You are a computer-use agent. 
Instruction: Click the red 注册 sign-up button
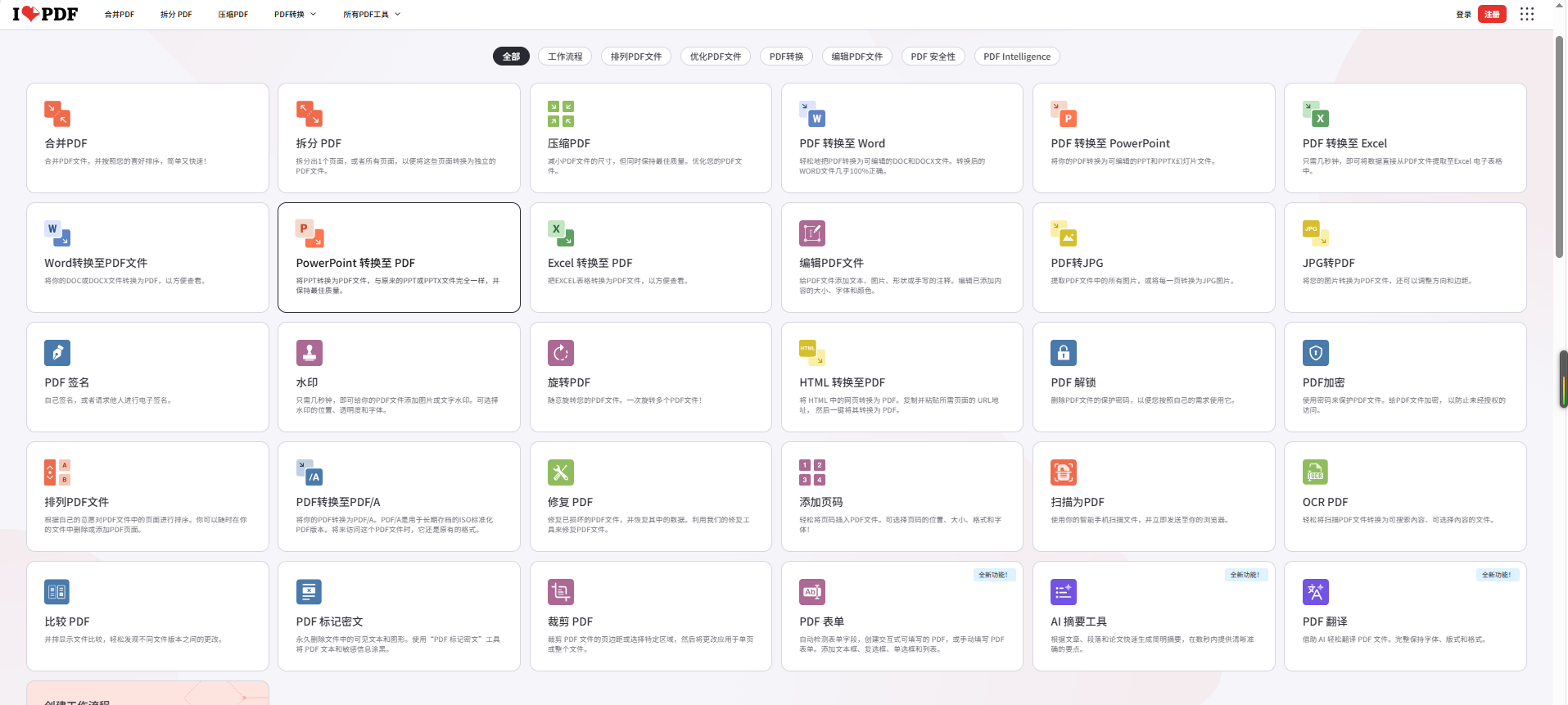coord(1492,14)
